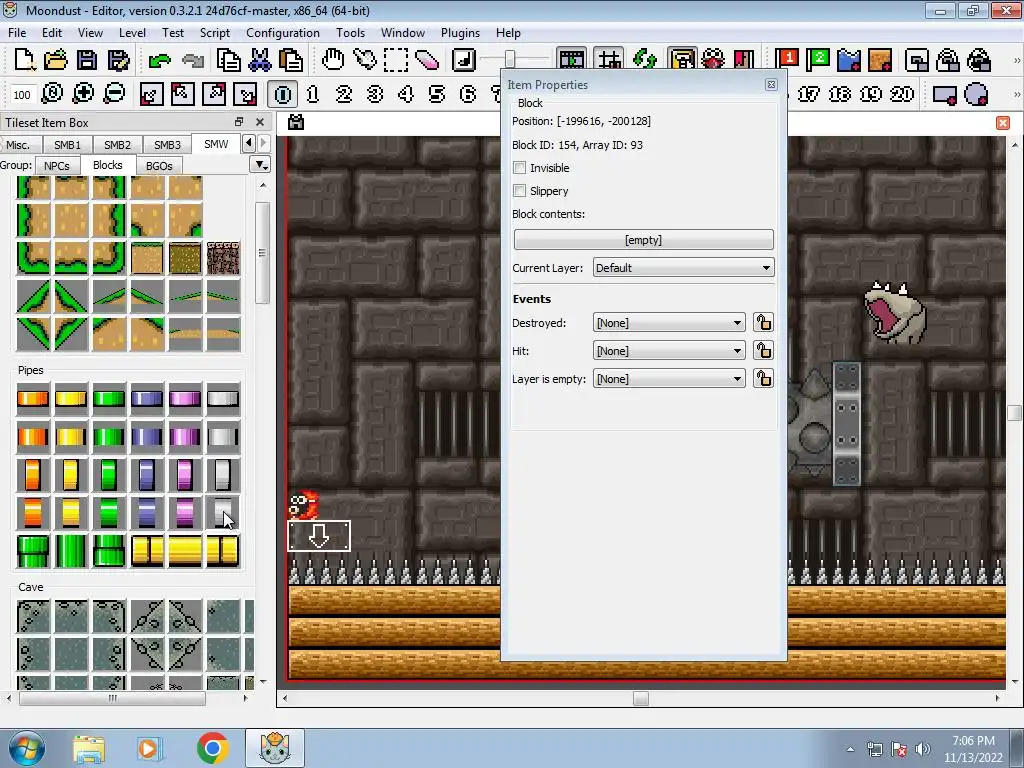Reset zoom with the magnifier zero icon
The width and height of the screenshot is (1024, 768).
click(x=52, y=94)
